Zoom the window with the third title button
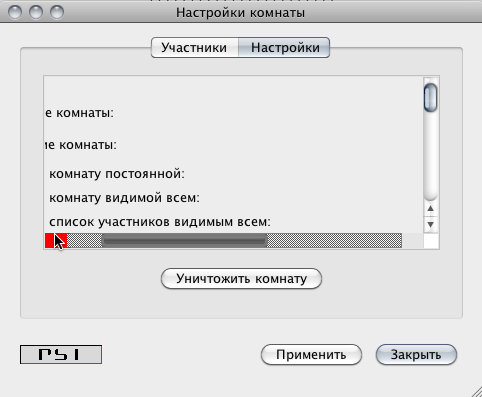Image resolution: width=482 pixels, height=397 pixels. (57, 12)
